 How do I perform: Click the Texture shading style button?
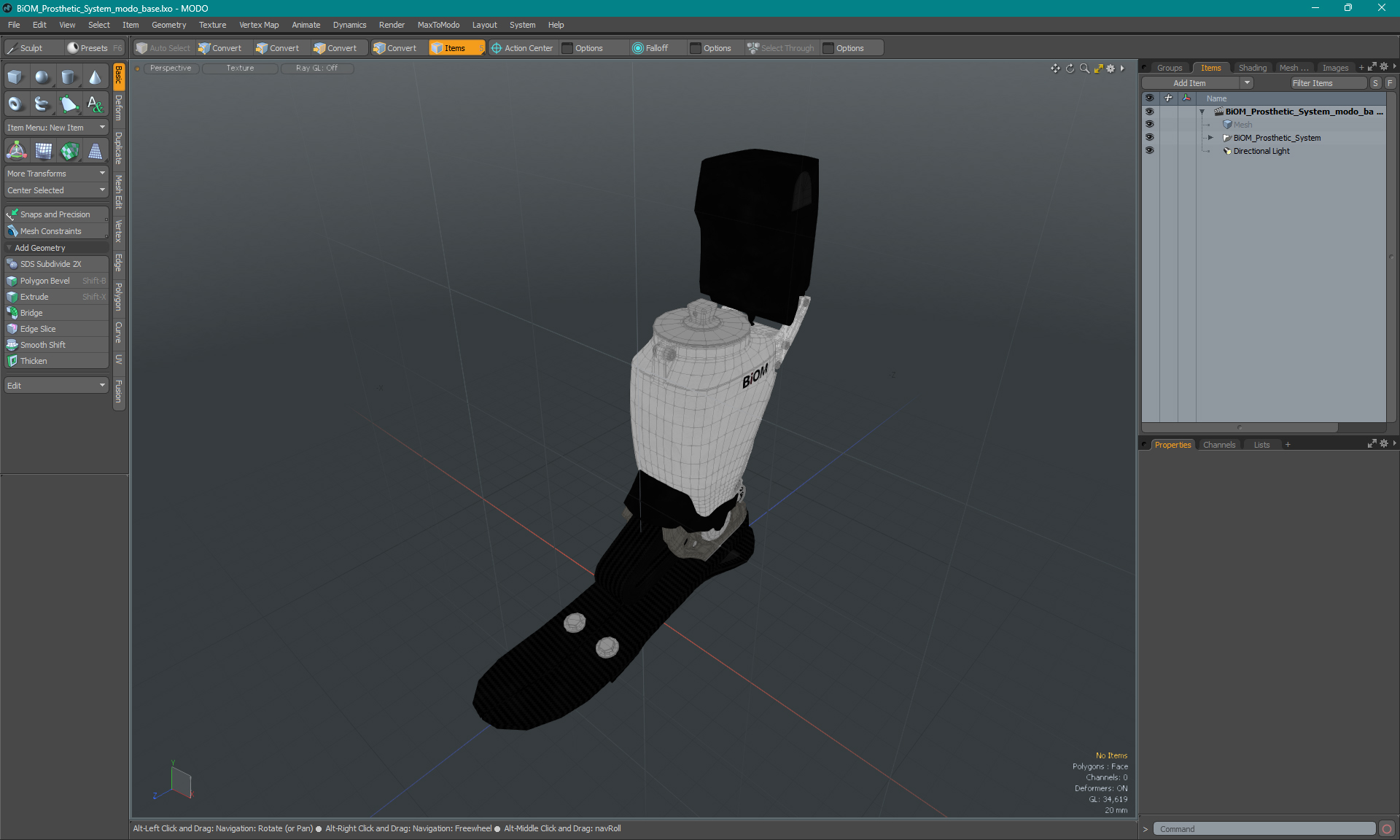[x=240, y=69]
